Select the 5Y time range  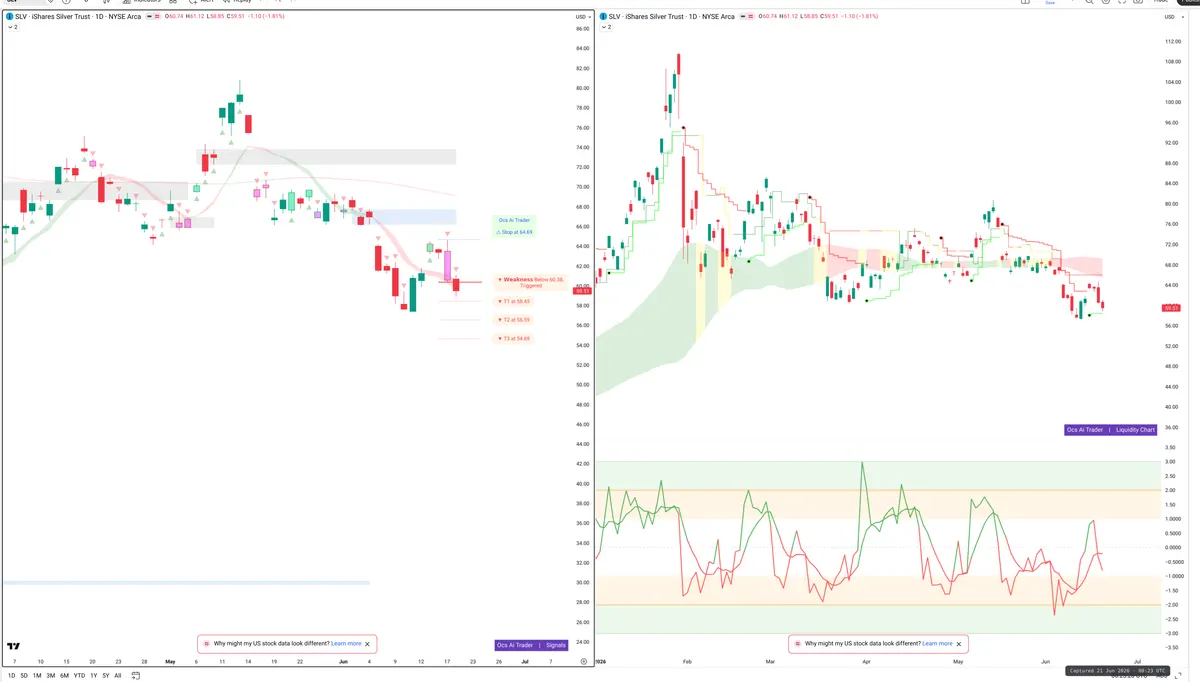click(x=106, y=676)
